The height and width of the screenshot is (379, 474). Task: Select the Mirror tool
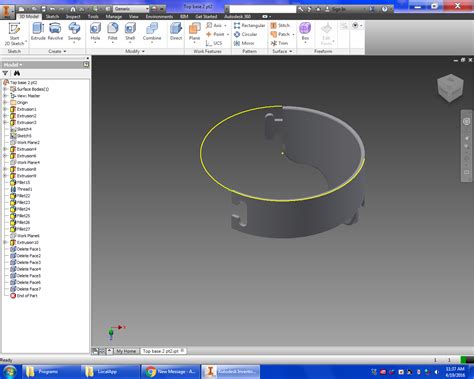[x=244, y=43]
